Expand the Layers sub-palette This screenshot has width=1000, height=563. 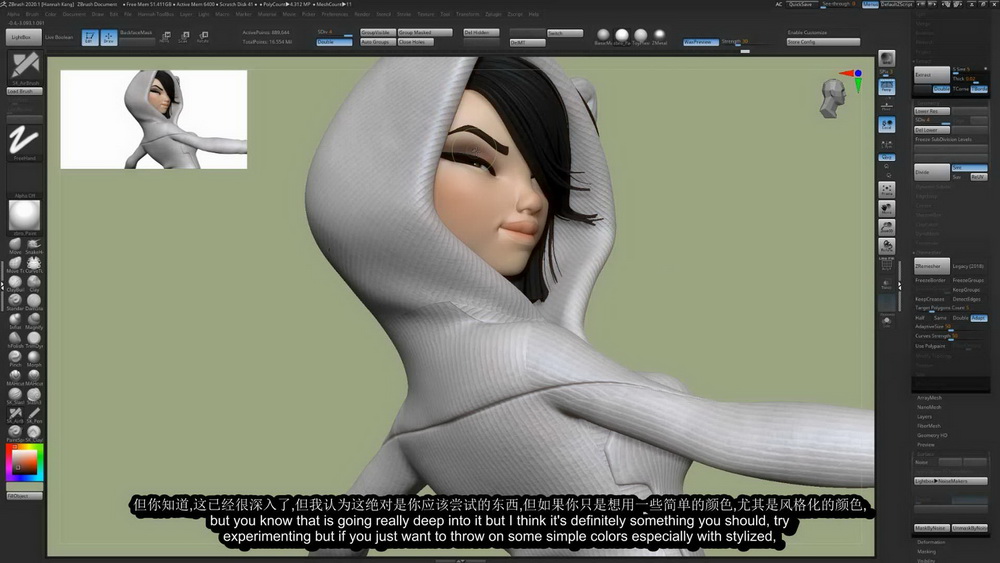pos(924,416)
